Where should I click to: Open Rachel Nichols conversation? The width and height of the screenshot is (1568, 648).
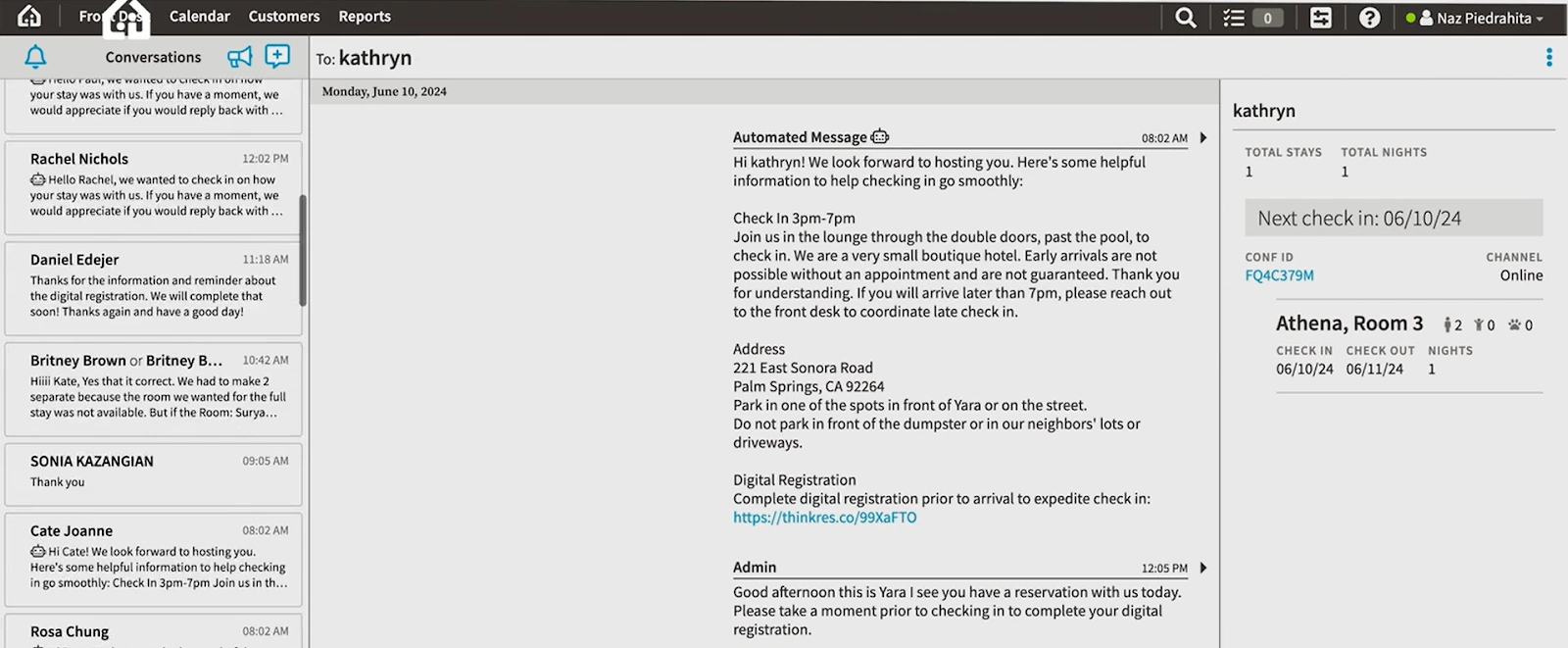(x=153, y=187)
